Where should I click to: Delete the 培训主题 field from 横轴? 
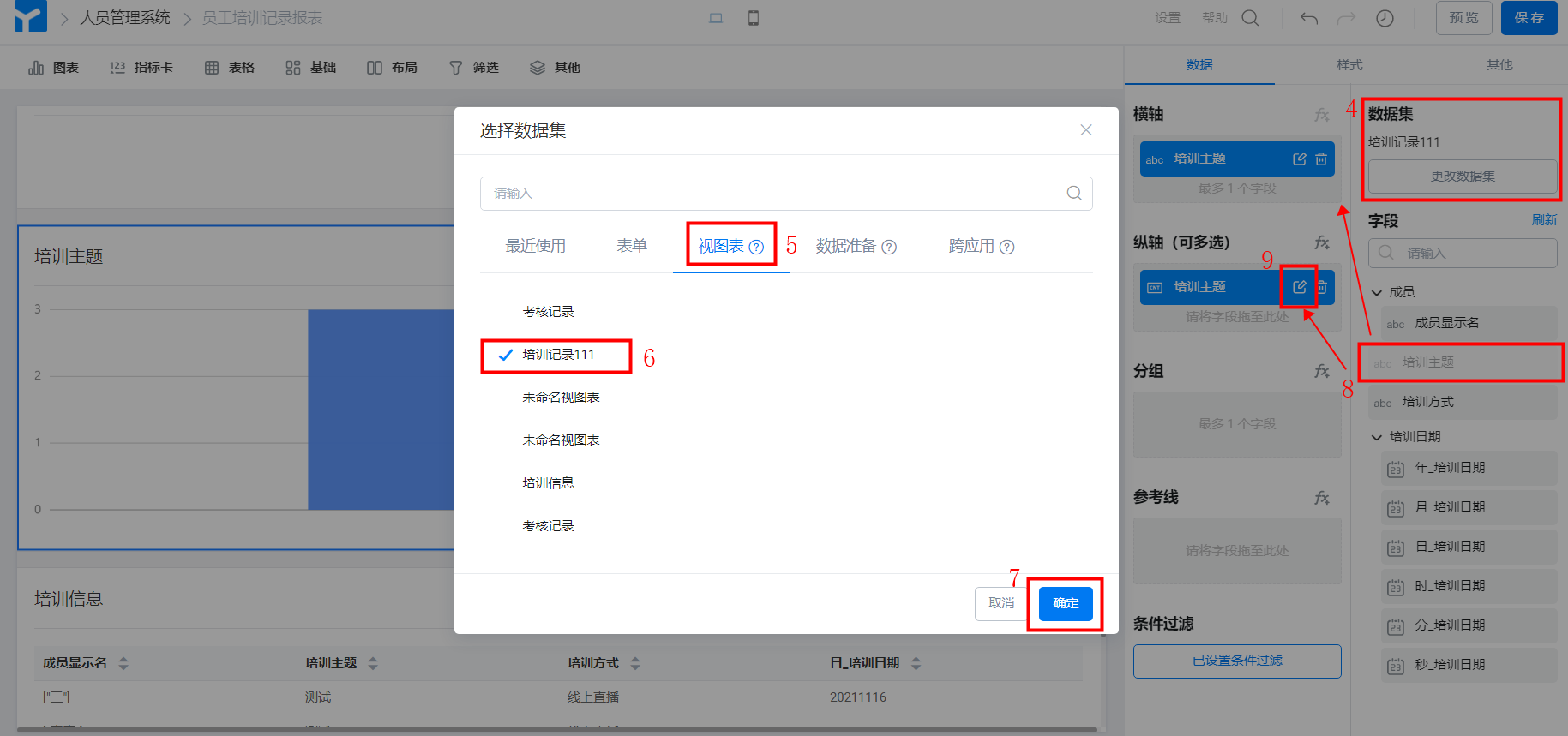pyautogui.click(x=1321, y=159)
